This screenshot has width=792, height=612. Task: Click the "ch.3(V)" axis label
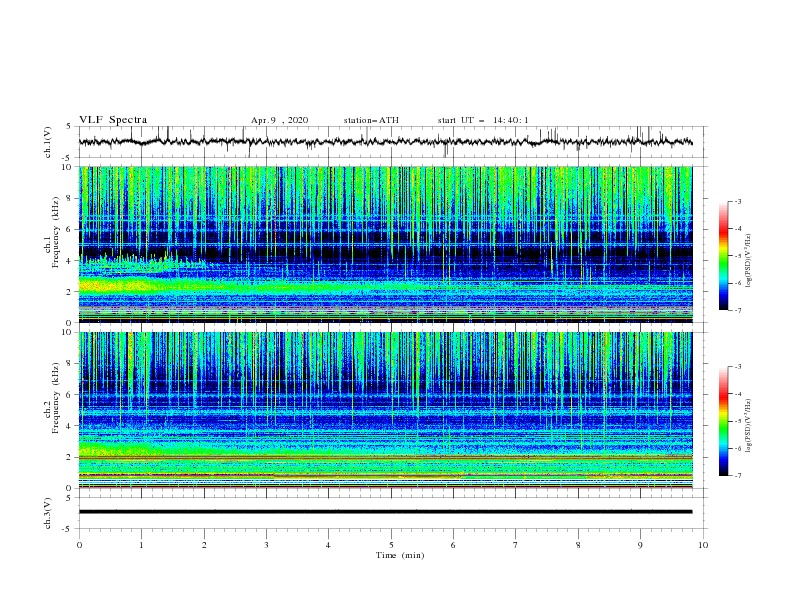click(x=48, y=513)
